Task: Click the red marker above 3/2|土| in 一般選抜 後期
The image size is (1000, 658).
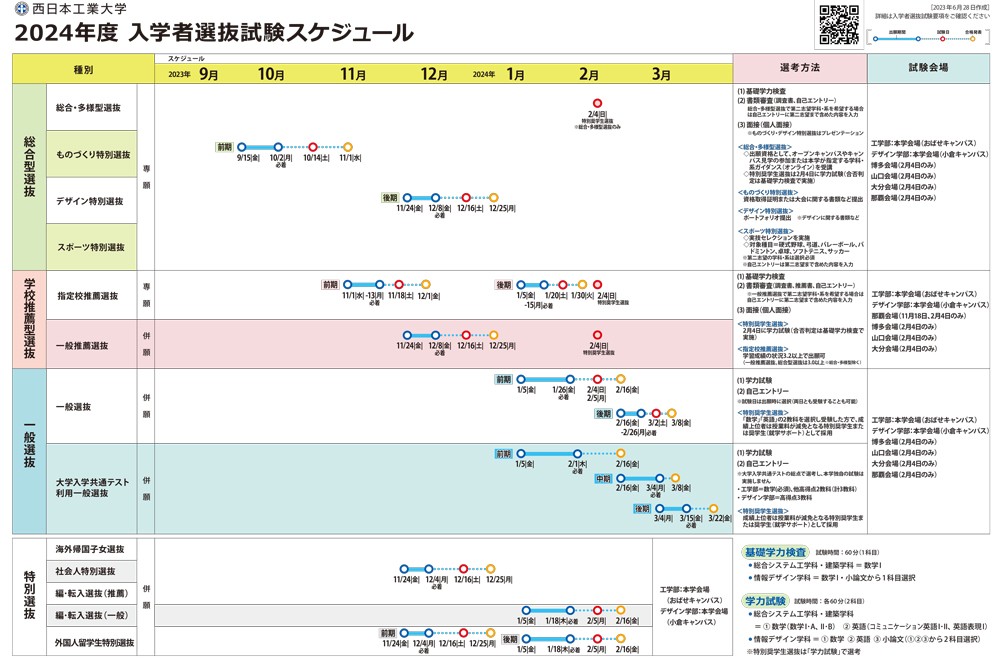Action: [656, 414]
